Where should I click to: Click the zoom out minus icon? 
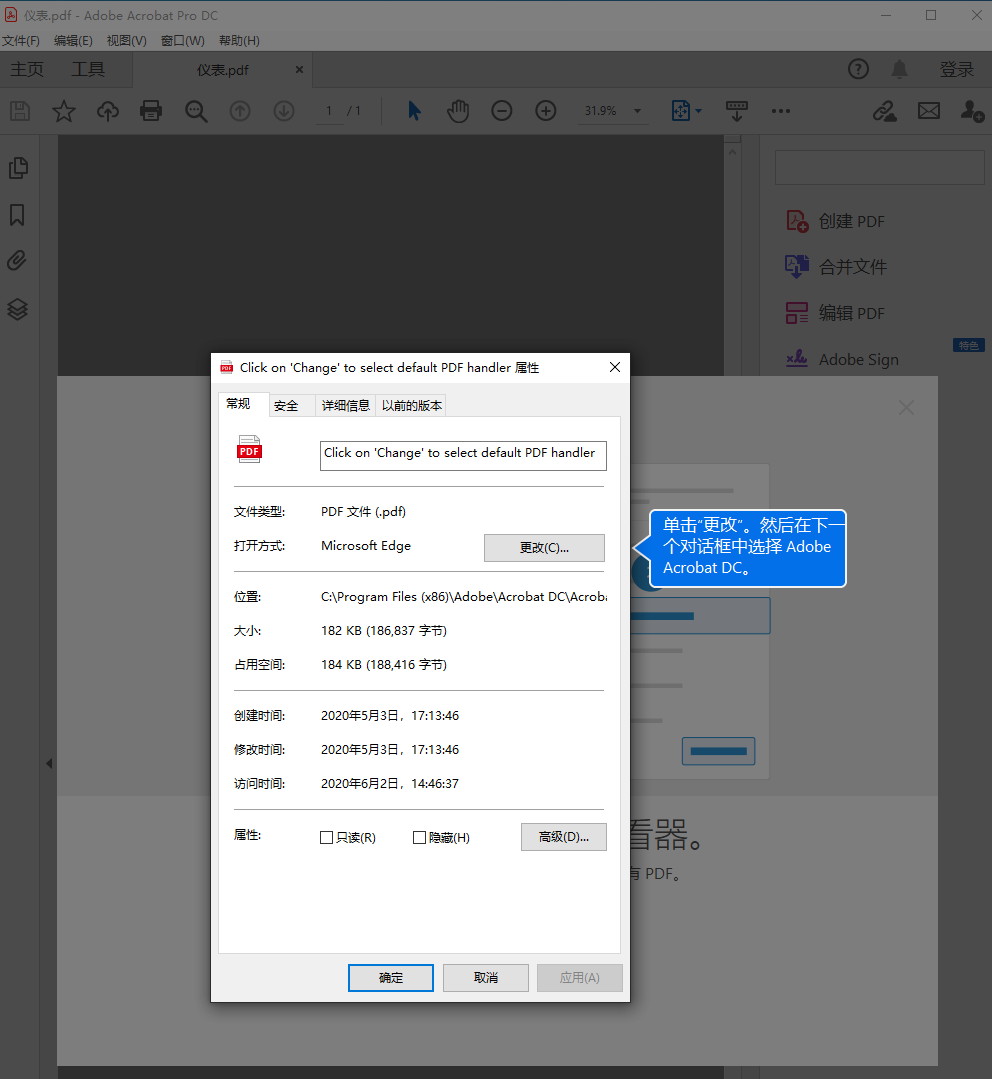(x=502, y=111)
